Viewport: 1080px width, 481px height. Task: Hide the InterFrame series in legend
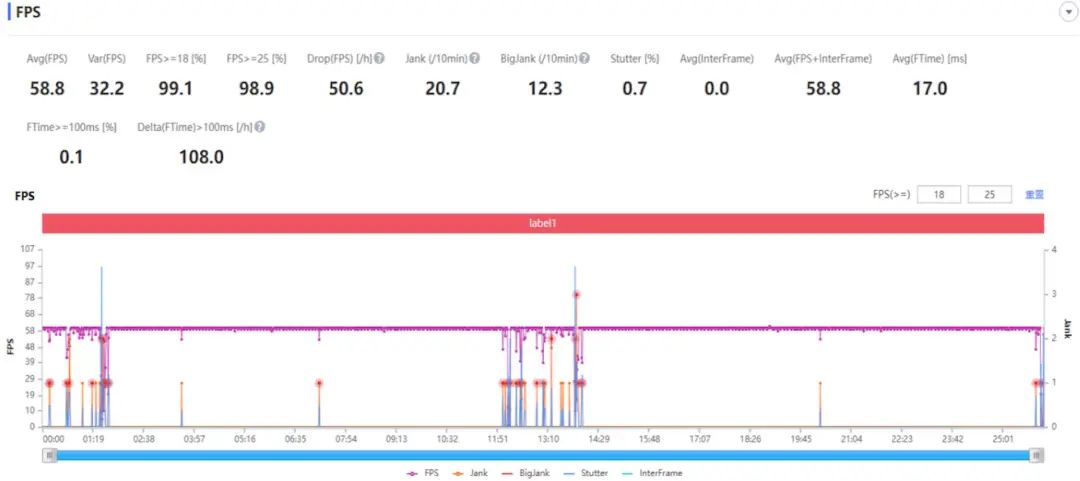click(x=652, y=473)
